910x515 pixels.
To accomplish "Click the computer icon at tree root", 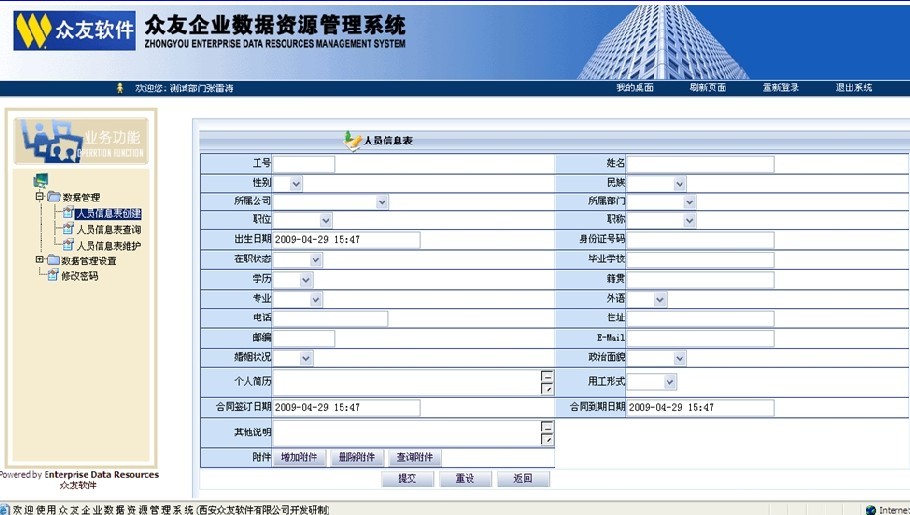I will pos(40,181).
